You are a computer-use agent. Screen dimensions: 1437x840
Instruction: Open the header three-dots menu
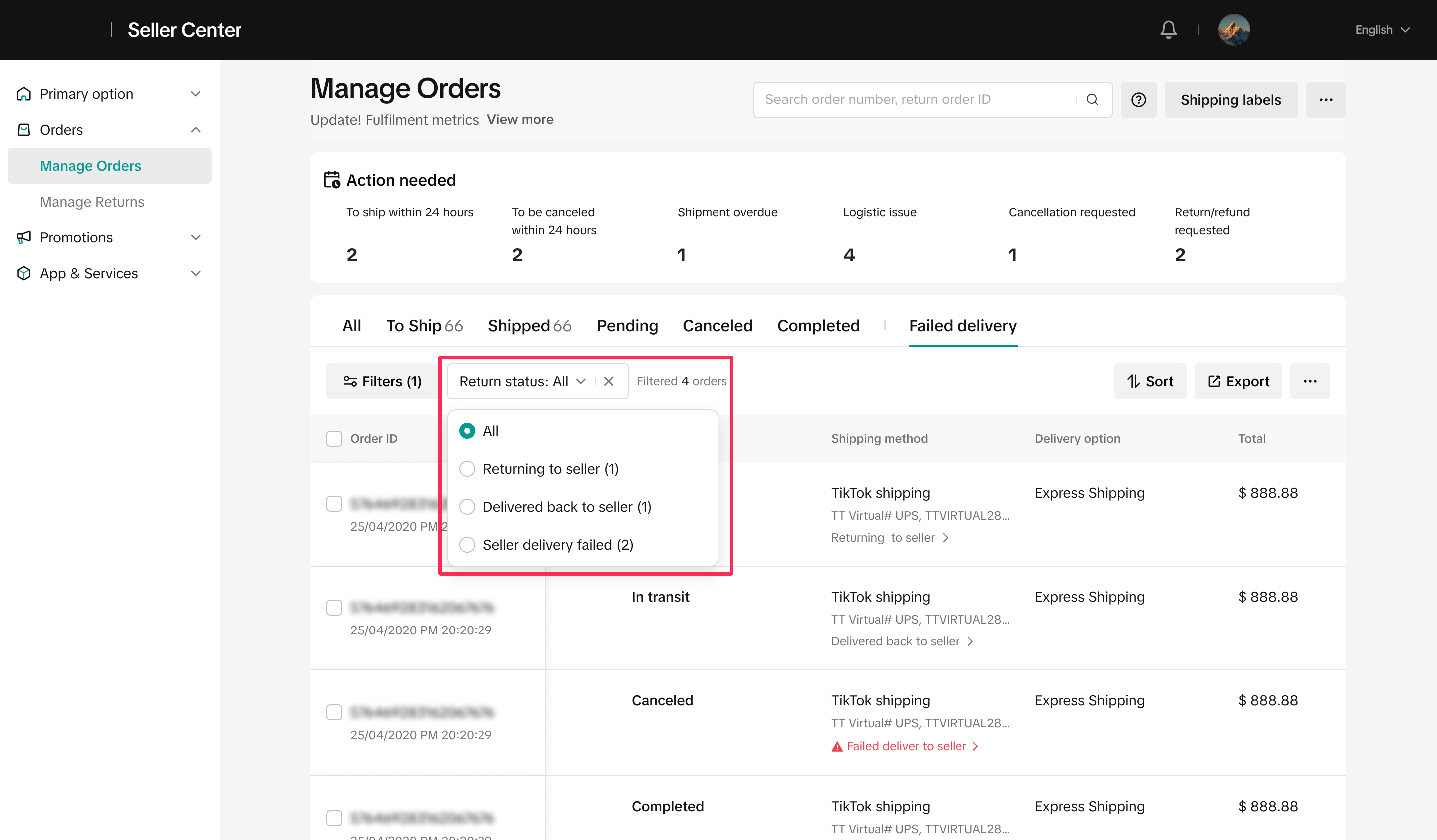1325,100
